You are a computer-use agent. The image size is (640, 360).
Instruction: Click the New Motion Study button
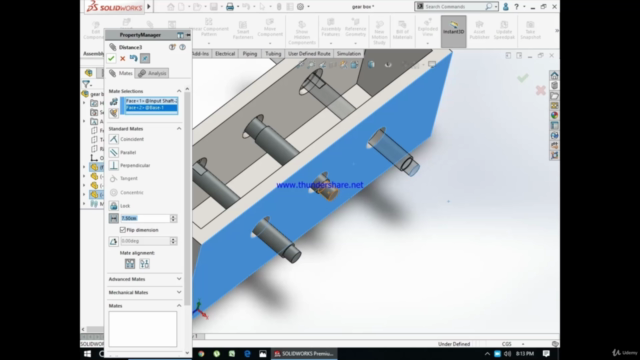click(379, 33)
